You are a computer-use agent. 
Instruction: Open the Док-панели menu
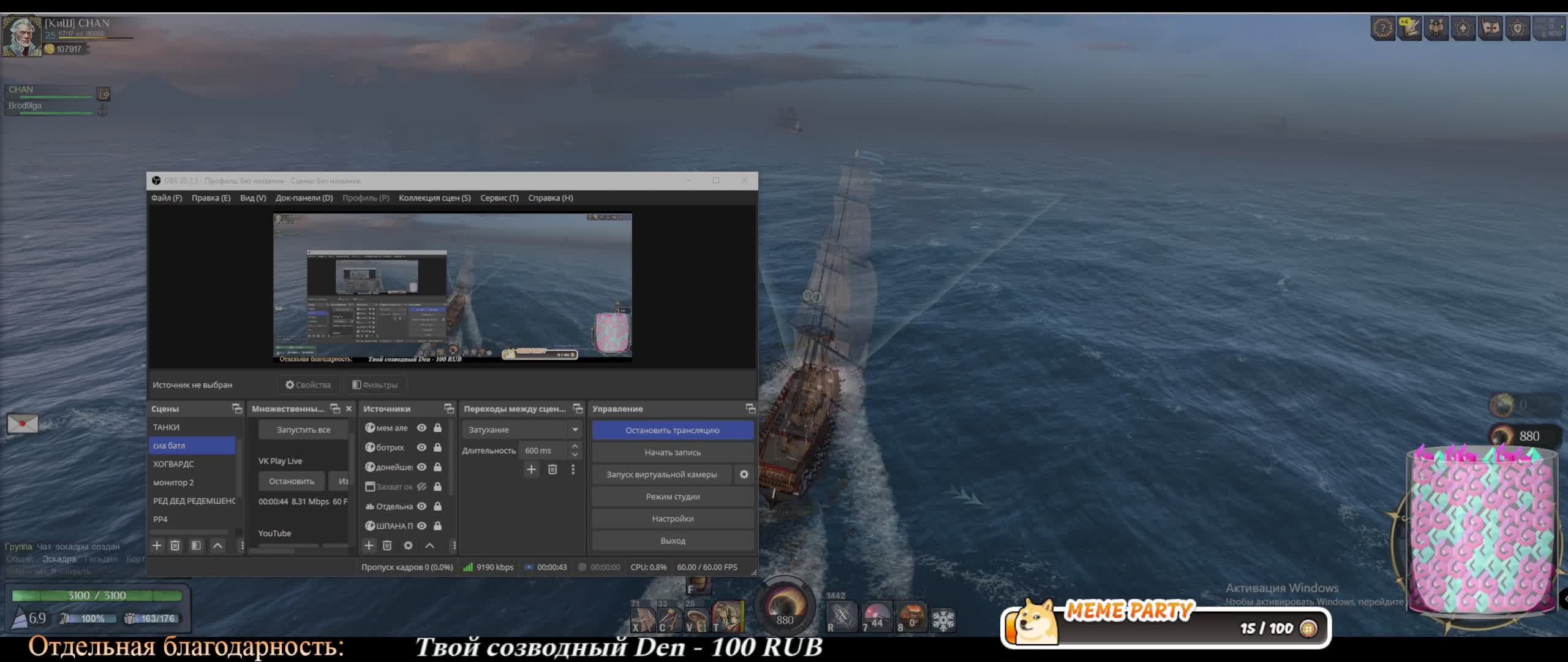pyautogui.click(x=304, y=198)
